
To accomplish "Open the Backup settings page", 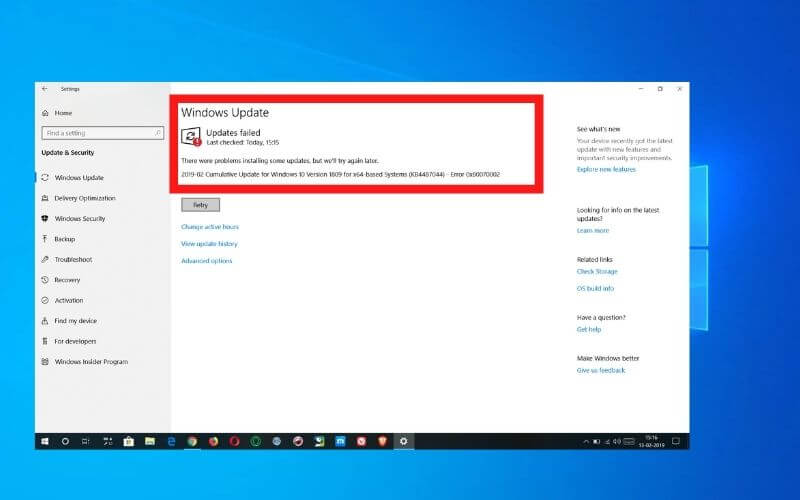I will pos(65,239).
